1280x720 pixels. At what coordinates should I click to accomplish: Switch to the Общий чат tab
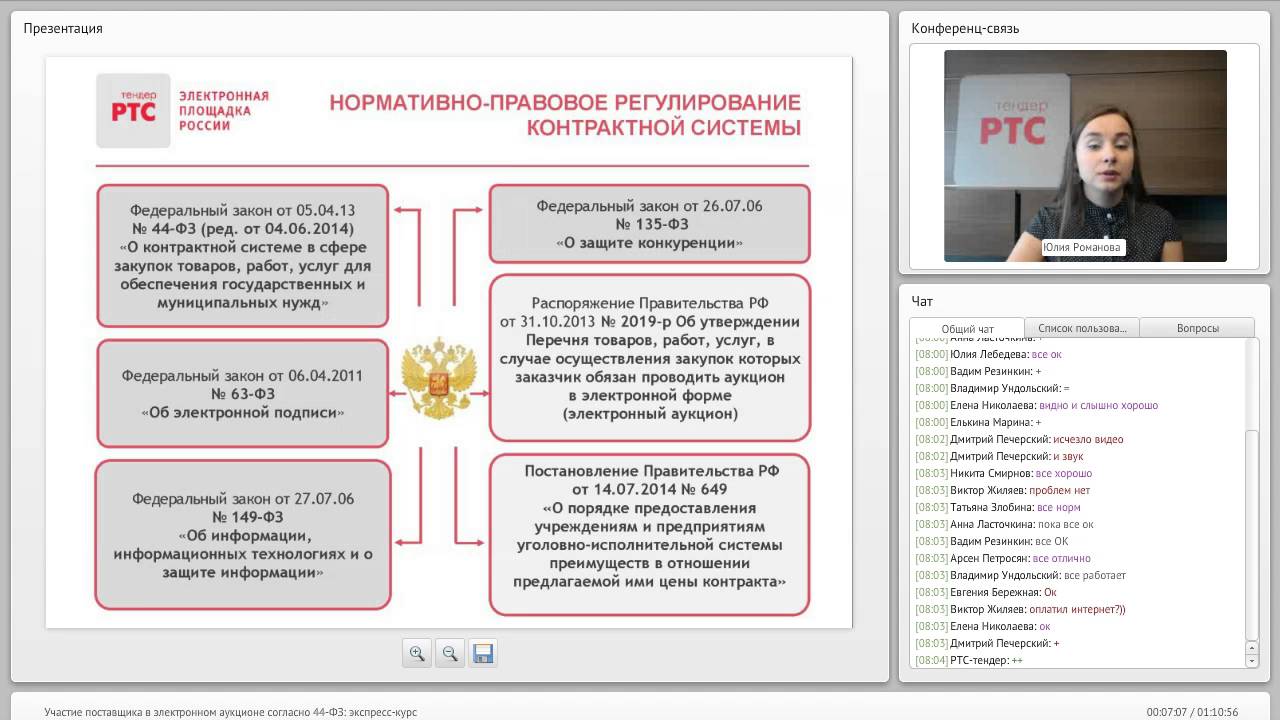pyautogui.click(x=967, y=328)
